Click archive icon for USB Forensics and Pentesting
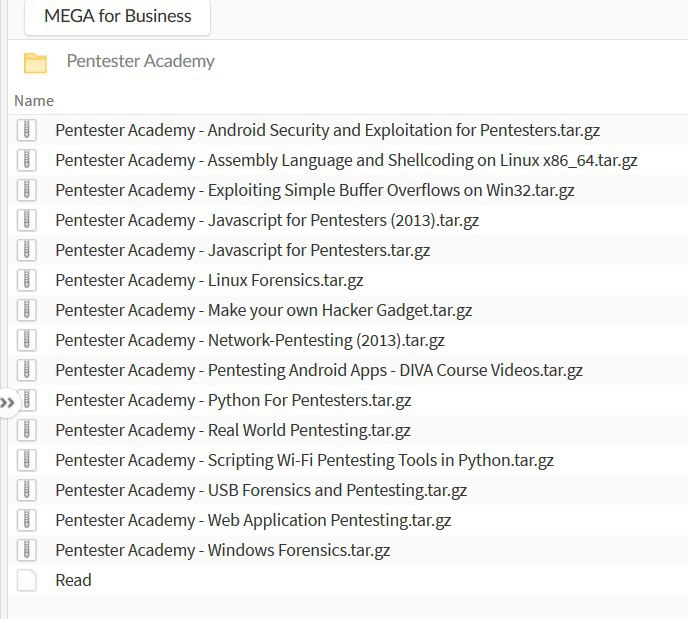Screen dimensions: 688x619 [x=27, y=490]
